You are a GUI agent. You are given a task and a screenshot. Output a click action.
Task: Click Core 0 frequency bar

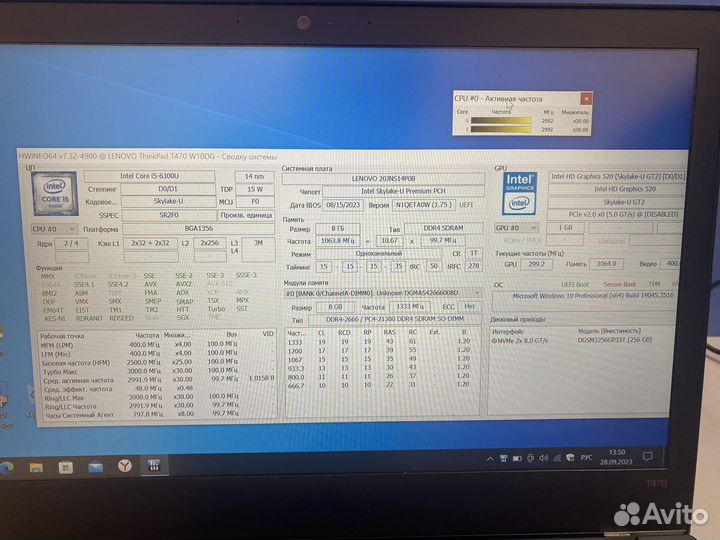coord(501,121)
